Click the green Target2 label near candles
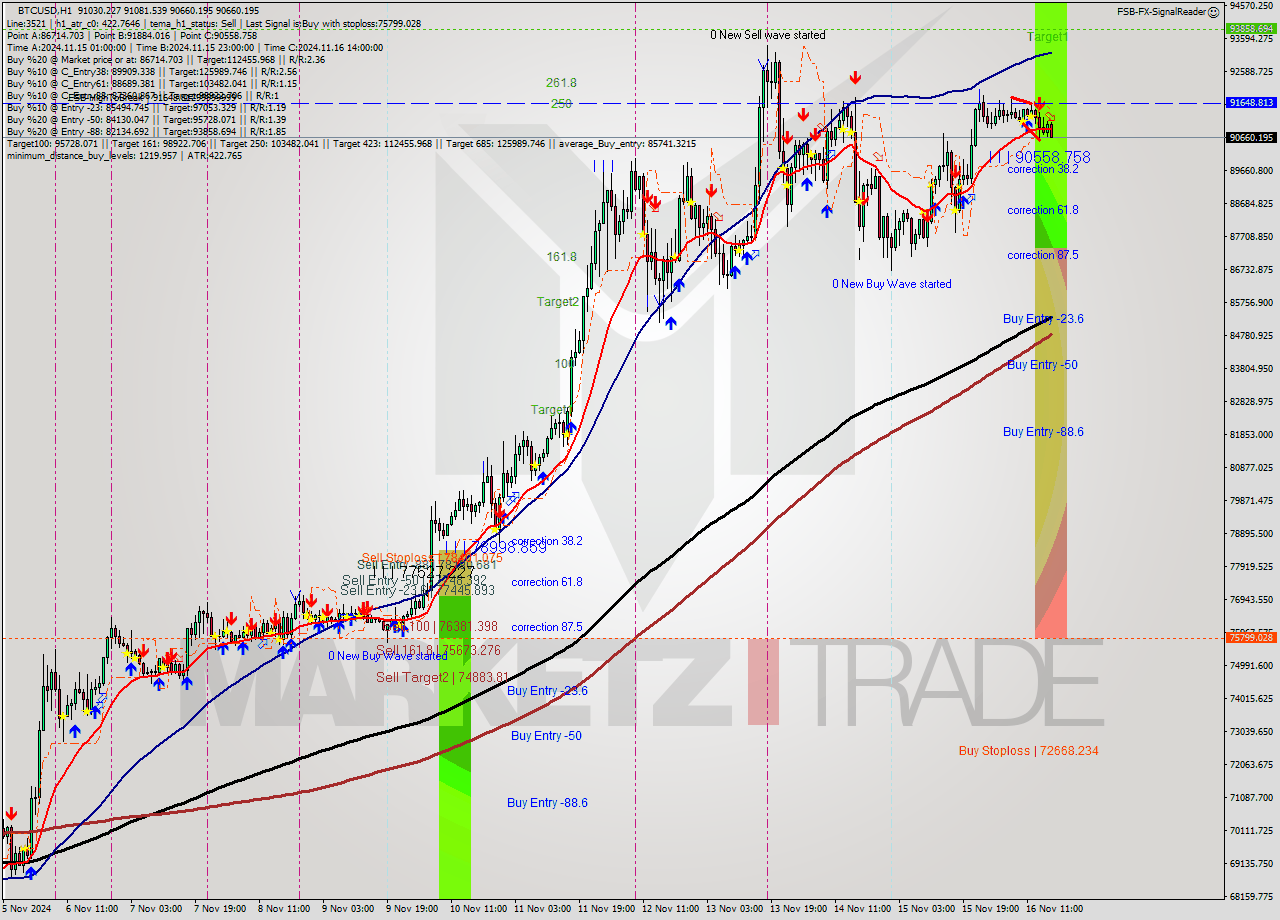1280x920 pixels. 557,301
